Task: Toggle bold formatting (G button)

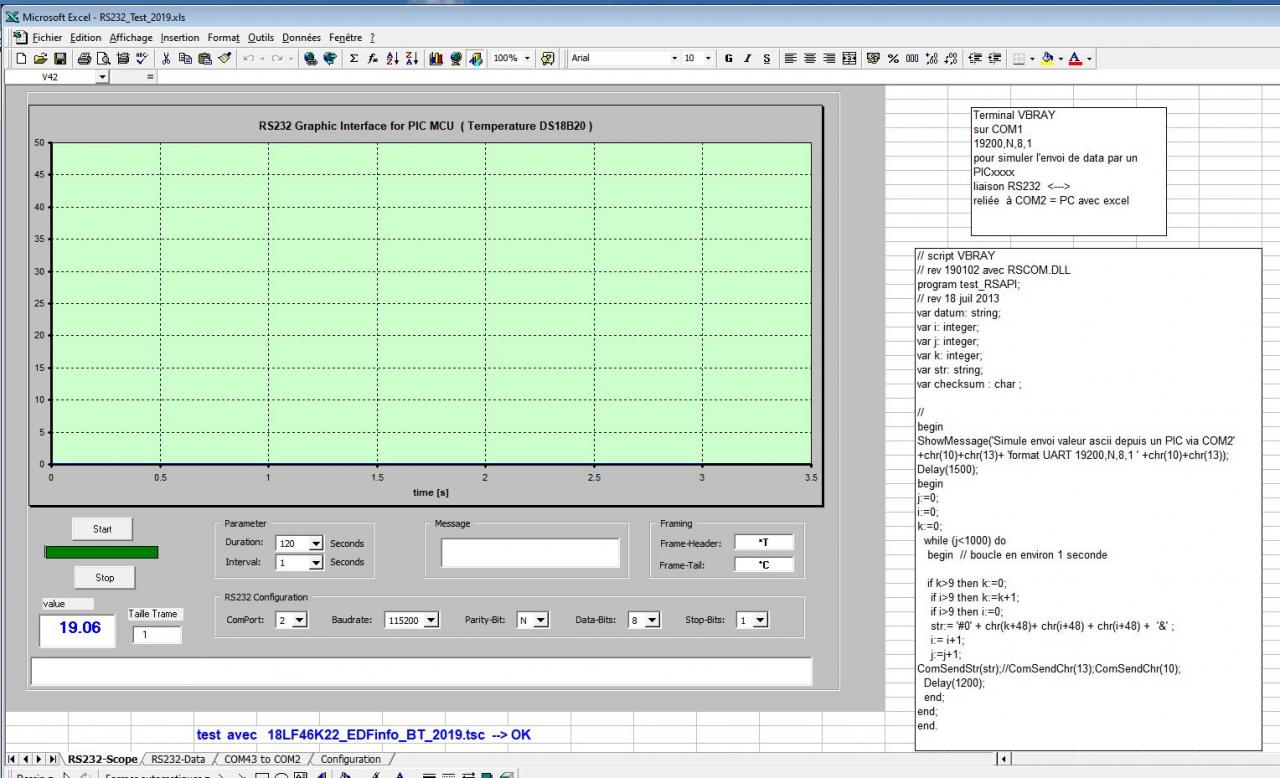Action: pyautogui.click(x=728, y=59)
